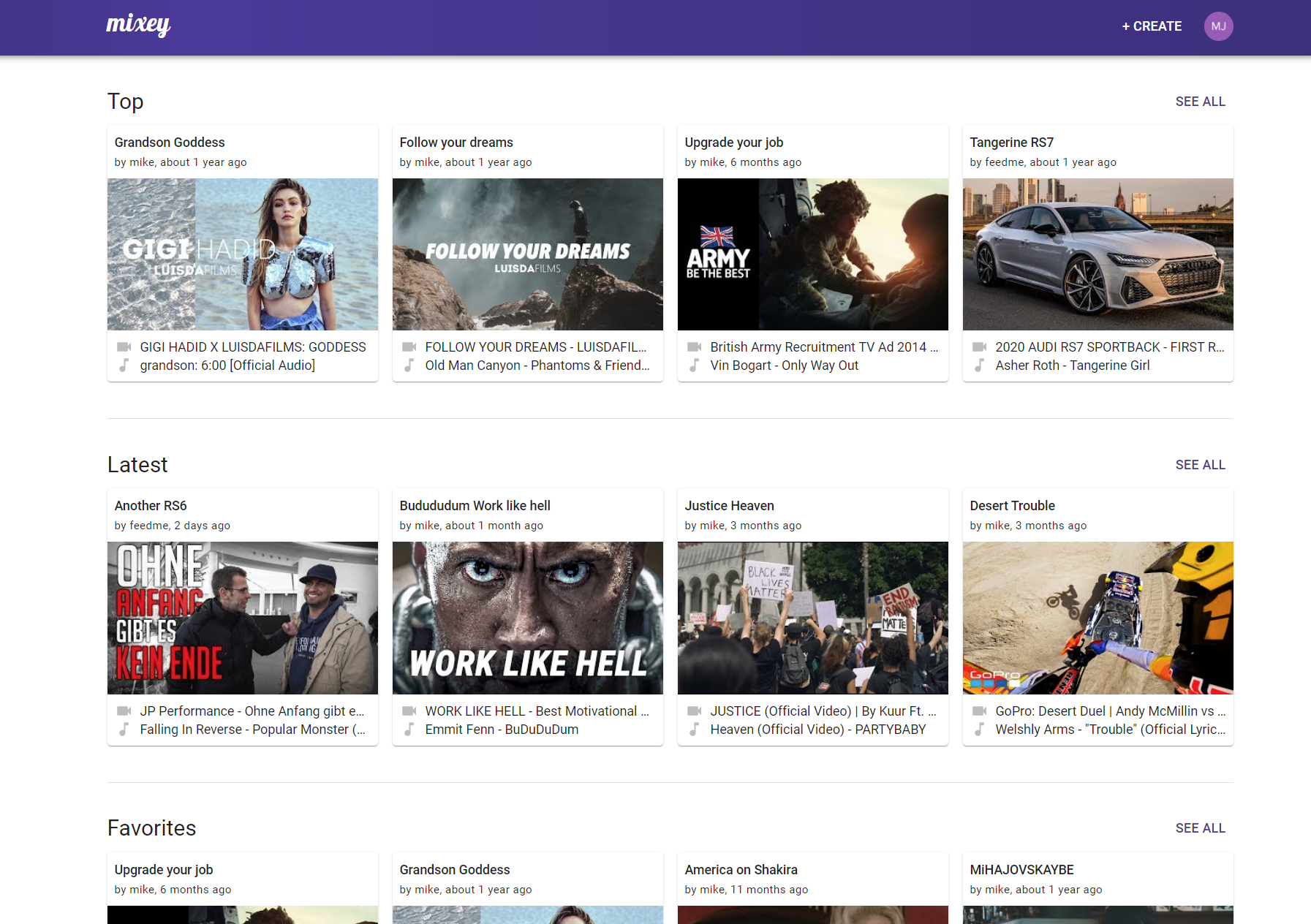
Task: Click the Budududum Work like hell title
Action: point(475,506)
